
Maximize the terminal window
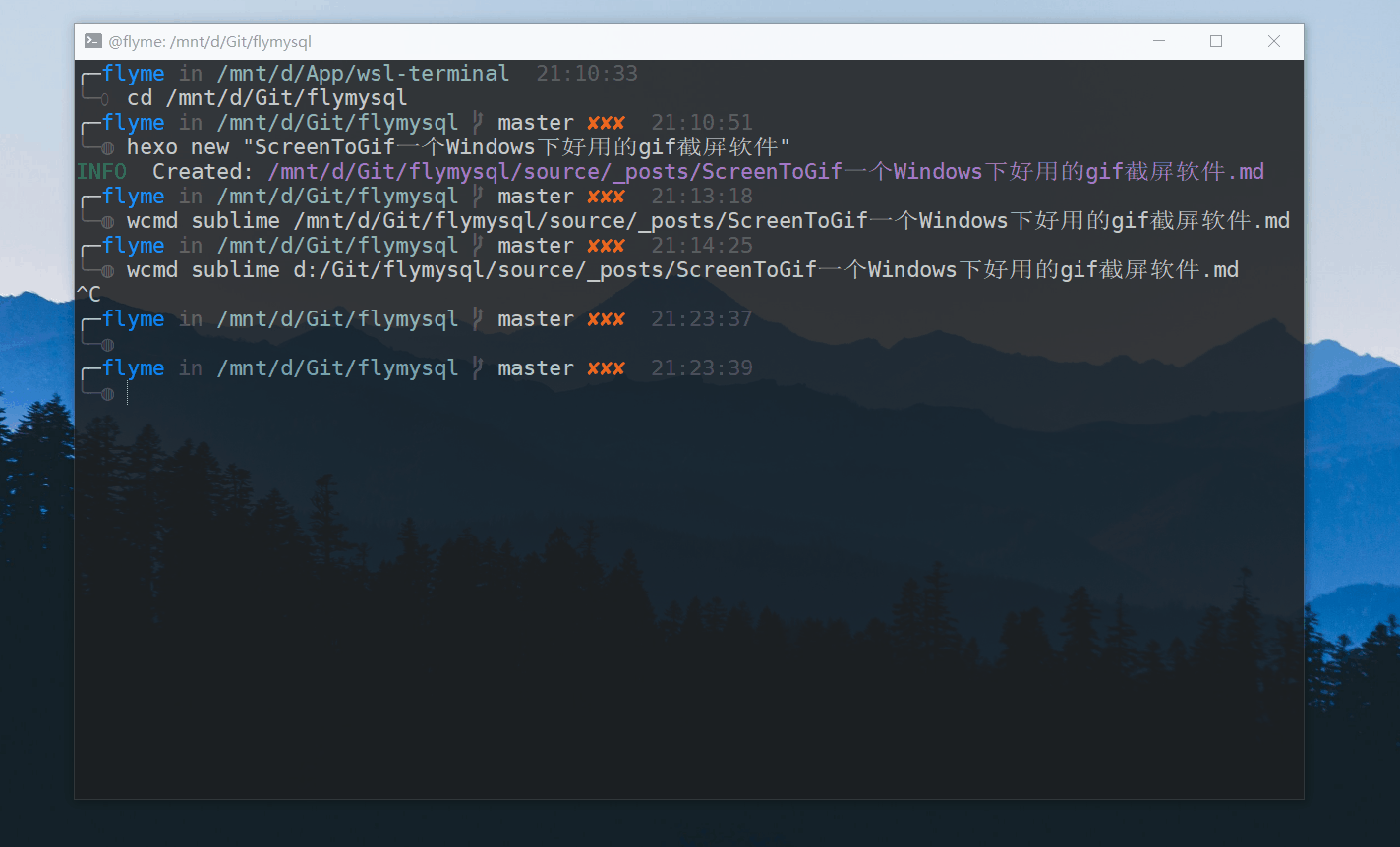1216,41
